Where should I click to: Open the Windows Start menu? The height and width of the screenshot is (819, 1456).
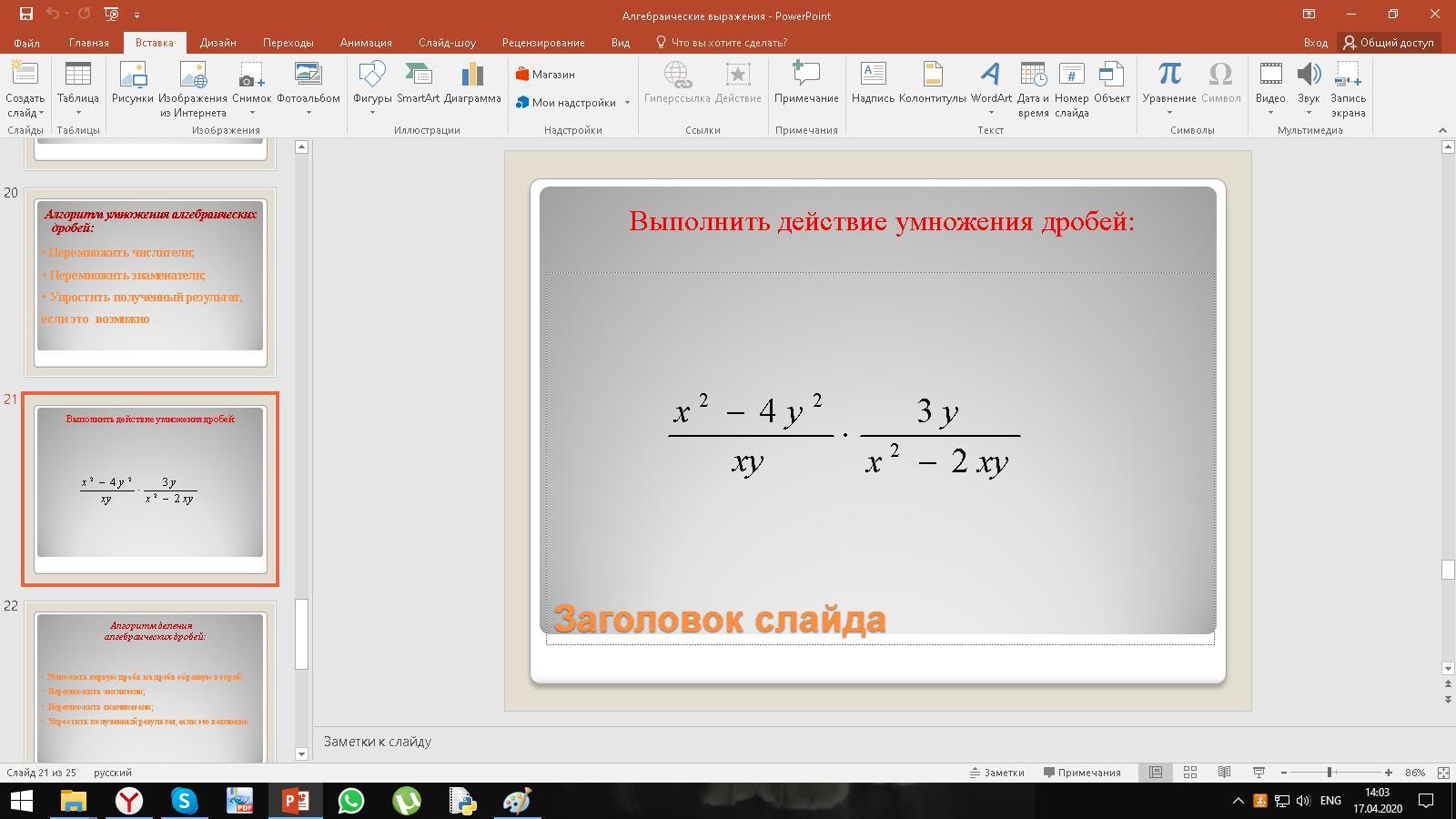click(22, 801)
